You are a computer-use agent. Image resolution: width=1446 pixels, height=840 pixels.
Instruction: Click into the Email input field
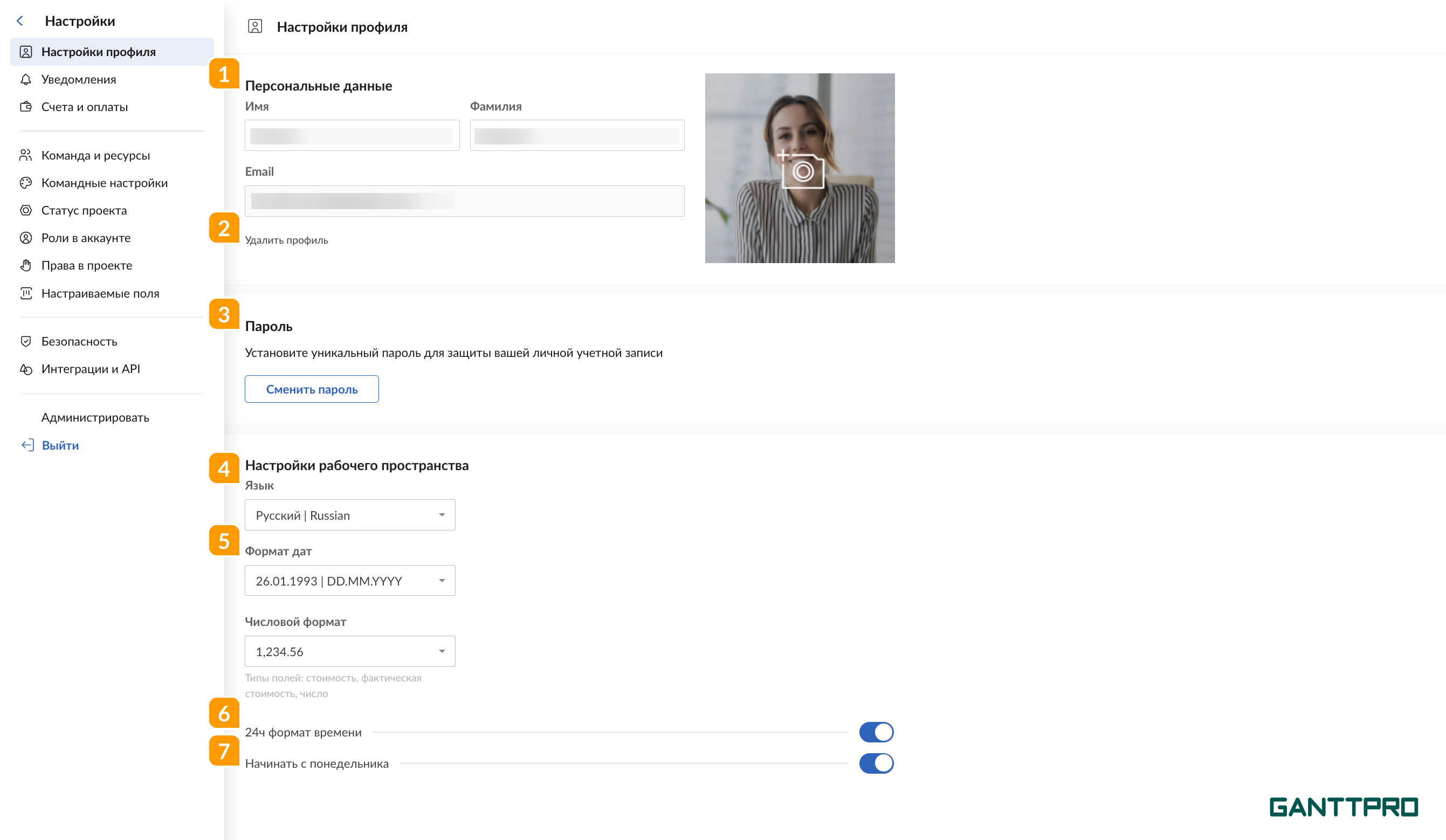(x=464, y=201)
